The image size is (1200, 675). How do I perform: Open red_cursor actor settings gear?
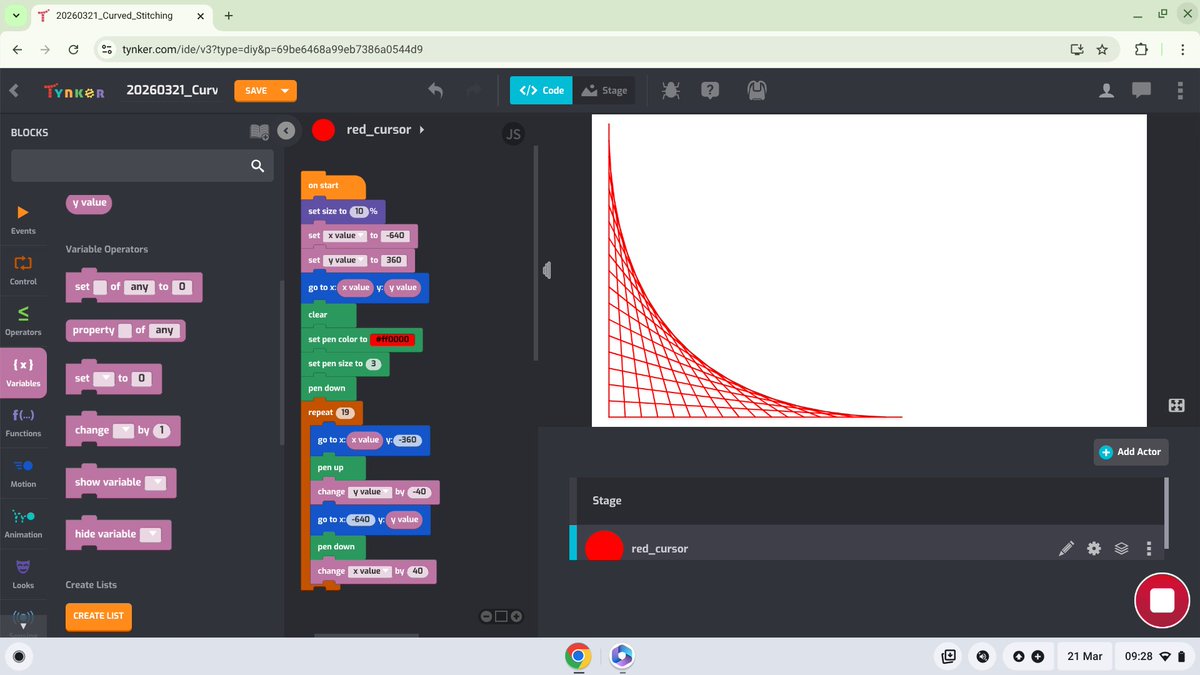tap(1094, 548)
